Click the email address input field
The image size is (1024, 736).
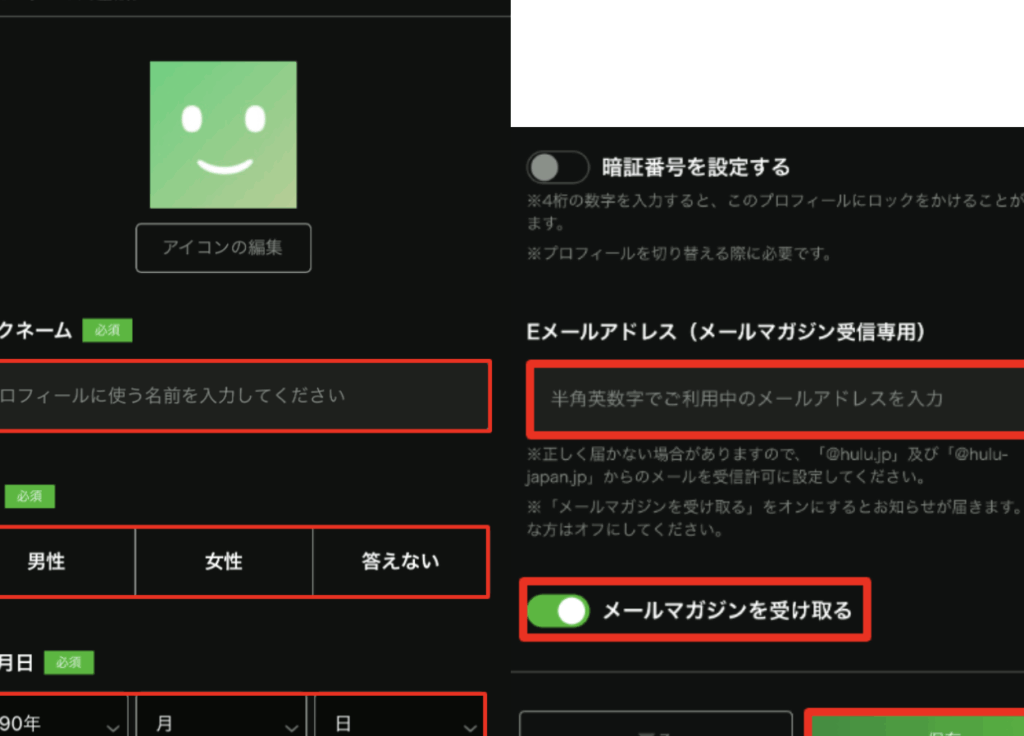pos(776,398)
